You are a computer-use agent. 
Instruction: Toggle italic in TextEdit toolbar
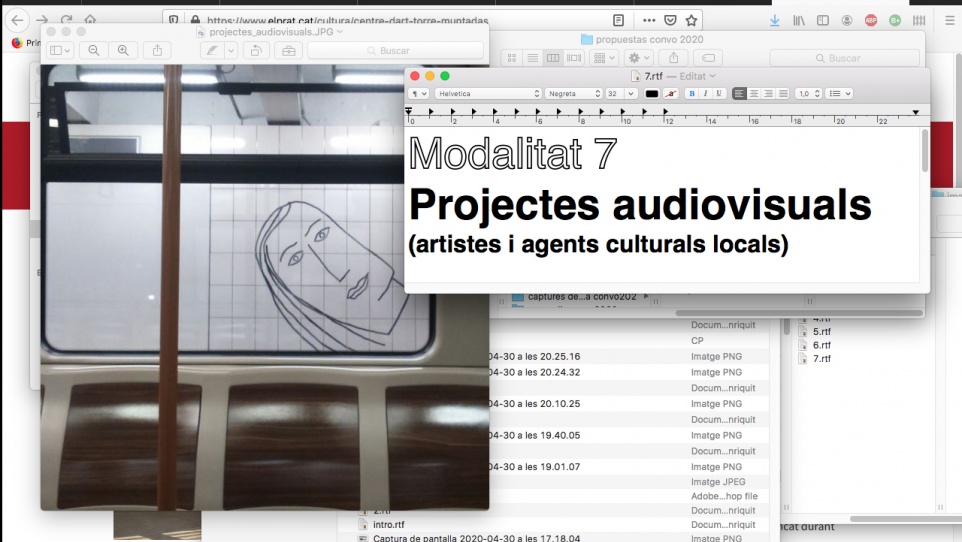(705, 93)
